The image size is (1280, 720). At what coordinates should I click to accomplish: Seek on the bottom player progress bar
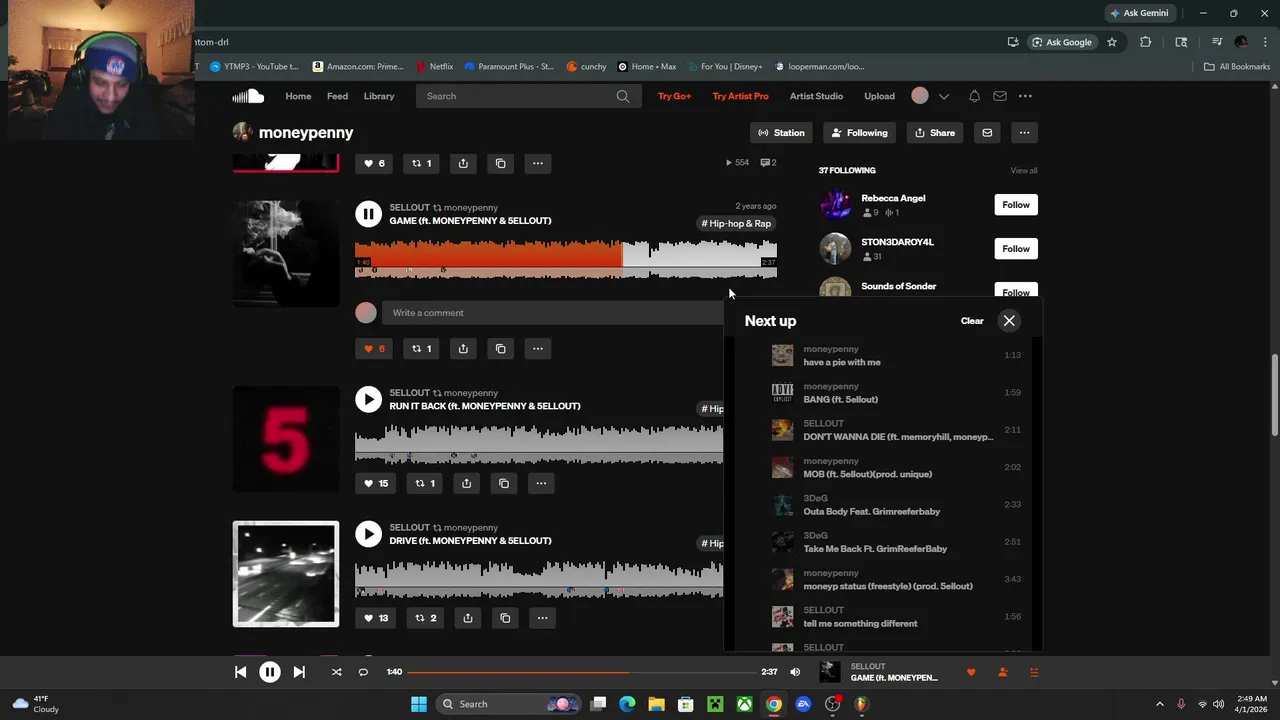(580, 672)
